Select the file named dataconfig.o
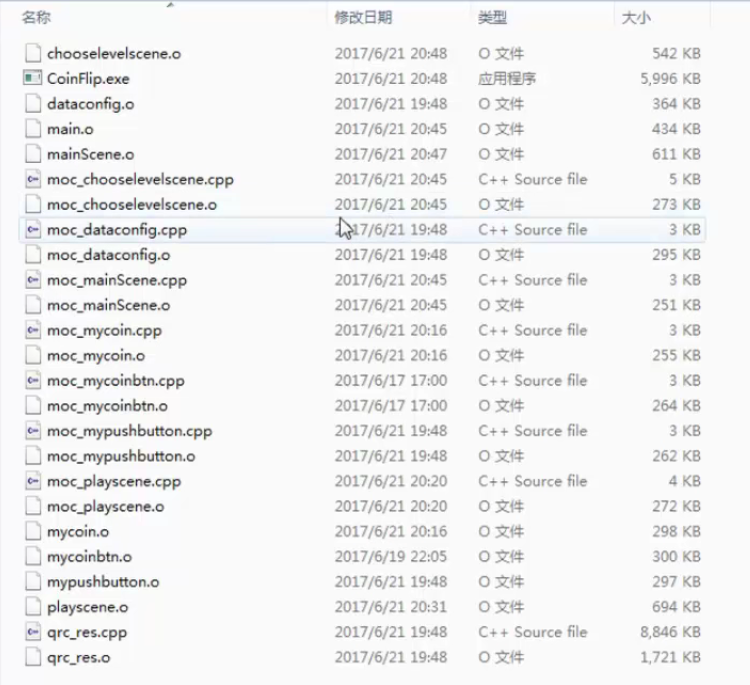Screen dimensions: 750x685 pyautogui.click(x=90, y=104)
